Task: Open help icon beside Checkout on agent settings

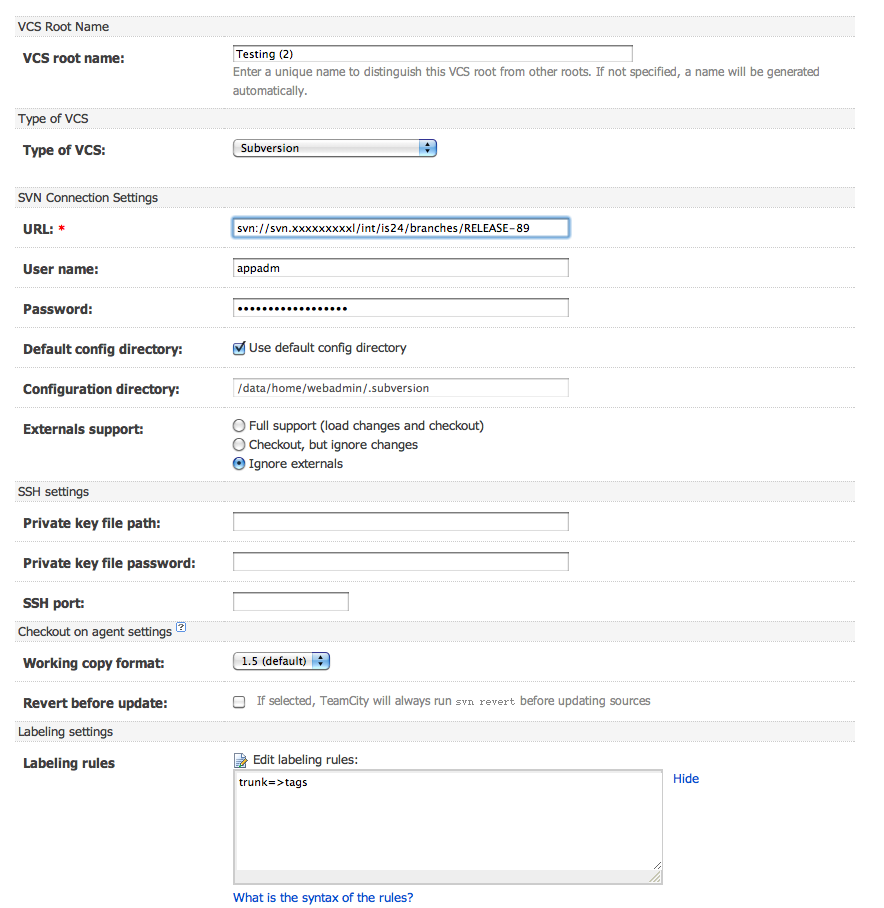Action: pos(181,627)
